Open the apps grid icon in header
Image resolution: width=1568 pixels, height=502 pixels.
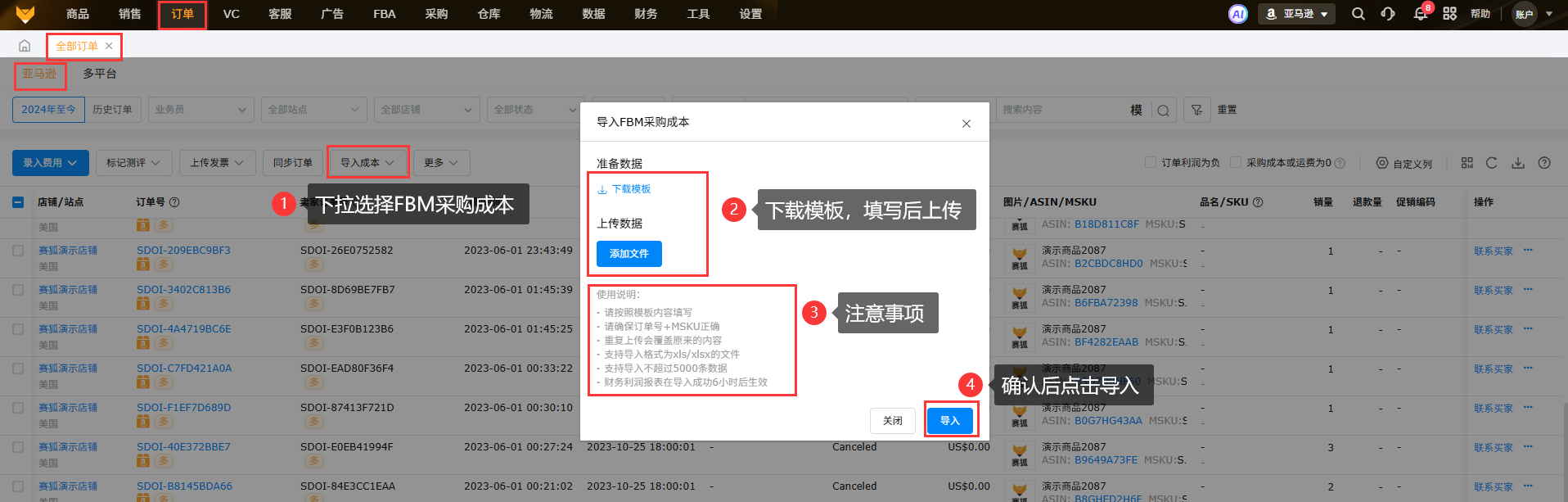tap(1450, 14)
